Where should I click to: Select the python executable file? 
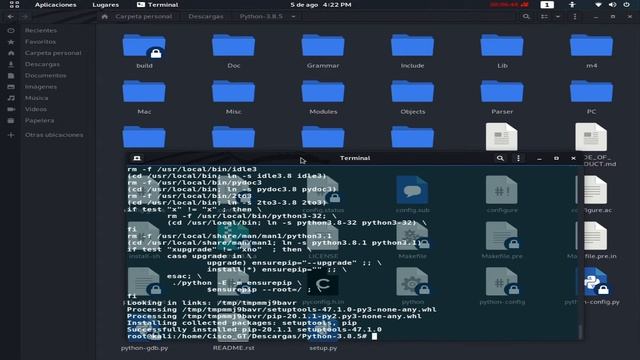(412, 287)
